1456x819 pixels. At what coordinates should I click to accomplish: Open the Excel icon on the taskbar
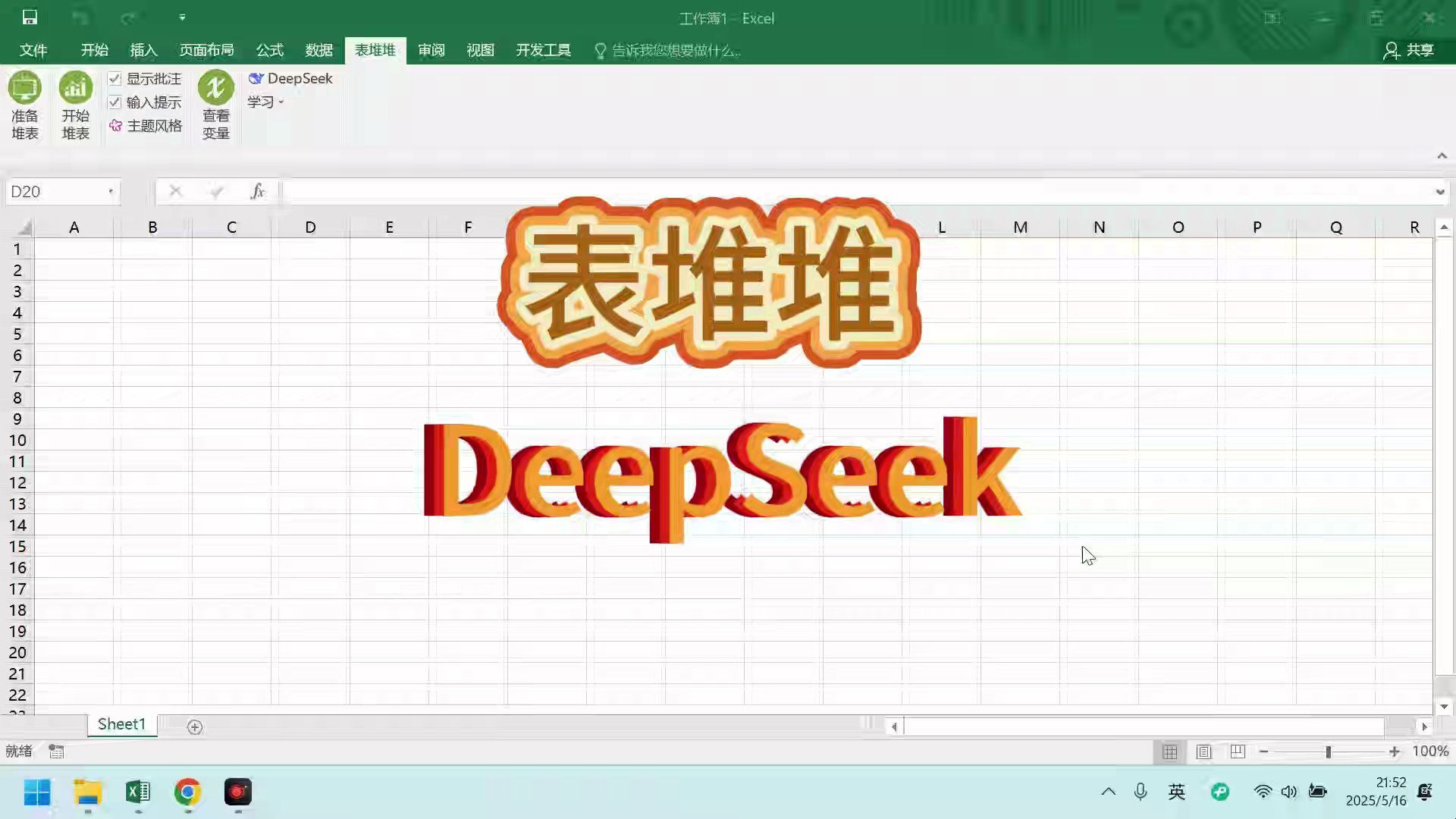coord(137,794)
